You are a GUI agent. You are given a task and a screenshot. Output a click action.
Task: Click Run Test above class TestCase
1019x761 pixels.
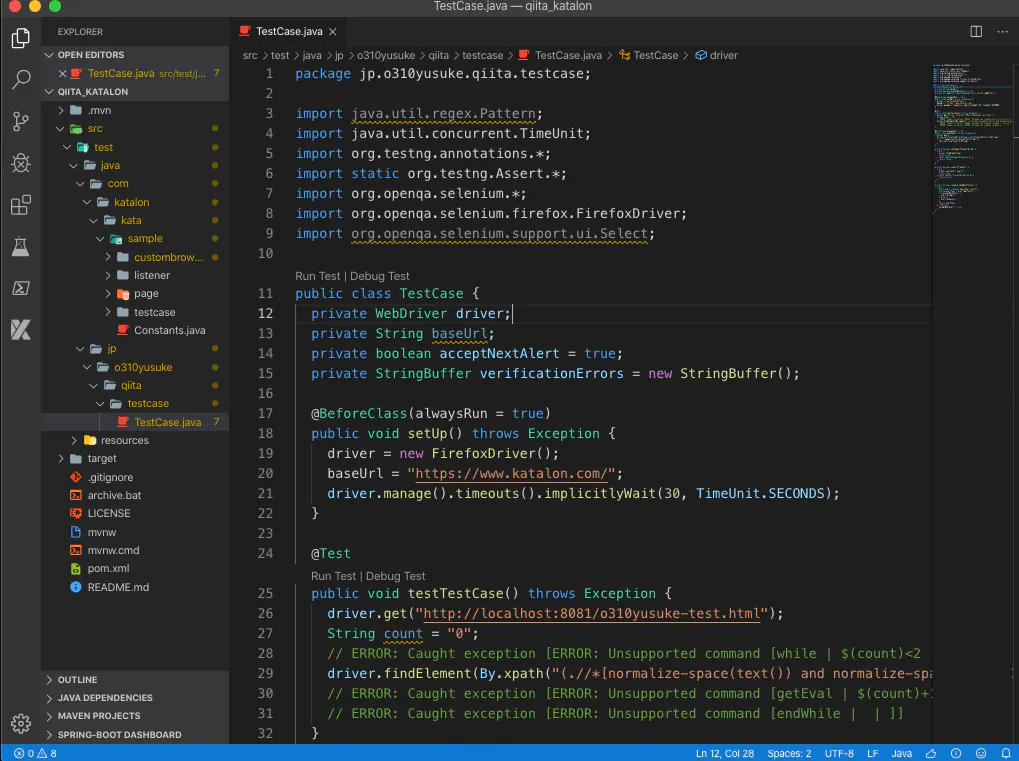(x=319, y=276)
